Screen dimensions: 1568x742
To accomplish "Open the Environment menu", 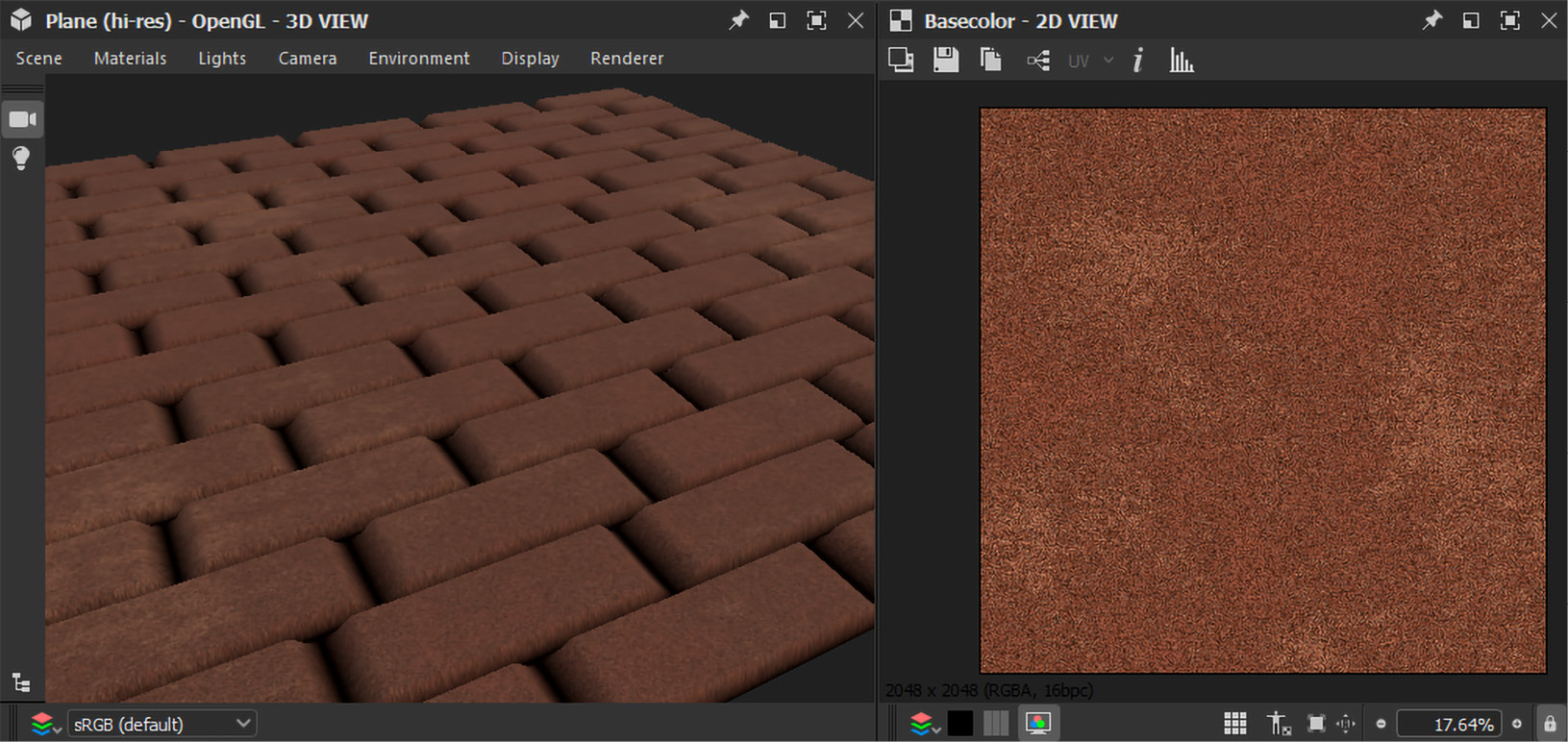I will point(419,59).
